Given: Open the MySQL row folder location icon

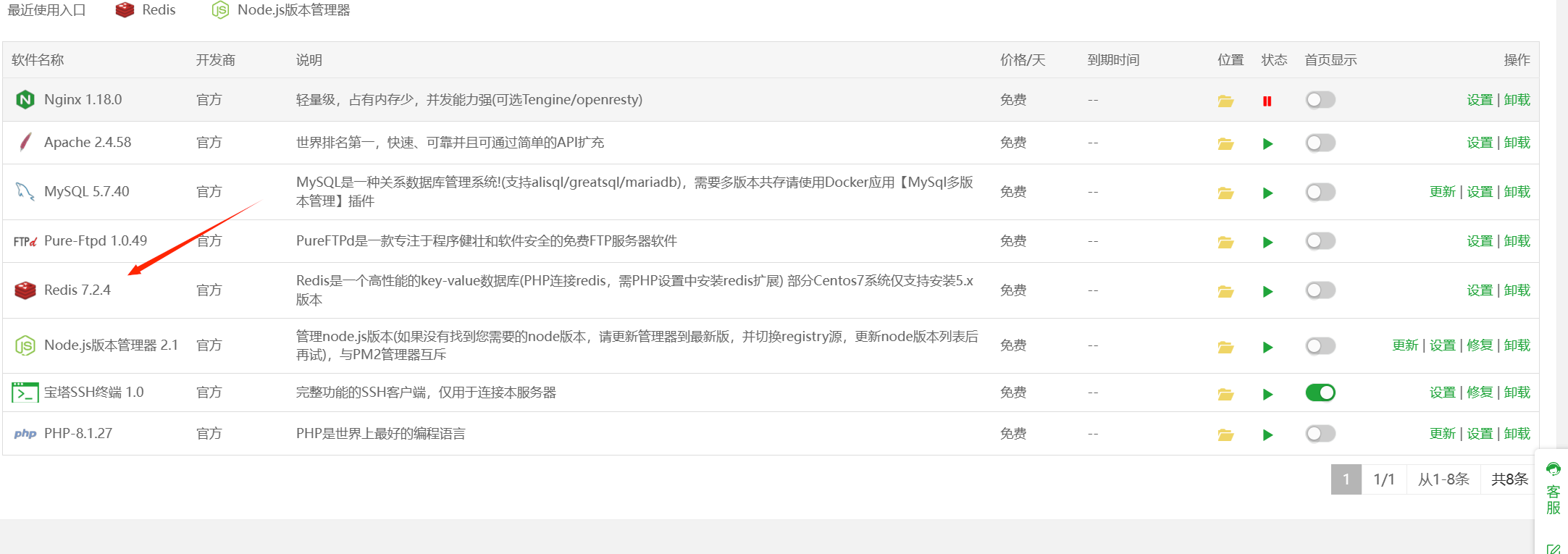Looking at the screenshot, I should pos(1225,193).
